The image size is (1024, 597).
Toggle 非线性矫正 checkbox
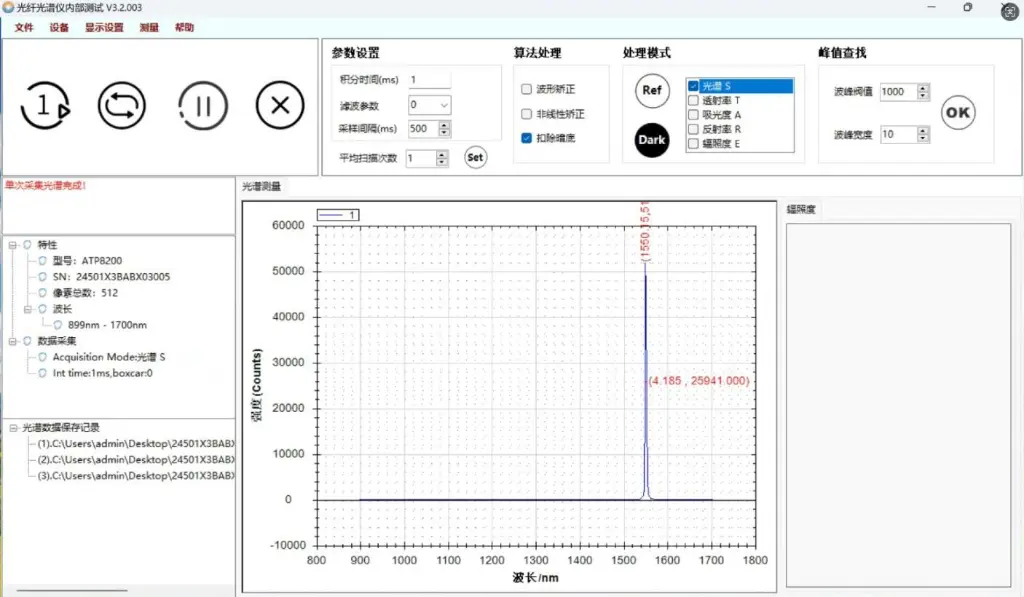point(526,114)
